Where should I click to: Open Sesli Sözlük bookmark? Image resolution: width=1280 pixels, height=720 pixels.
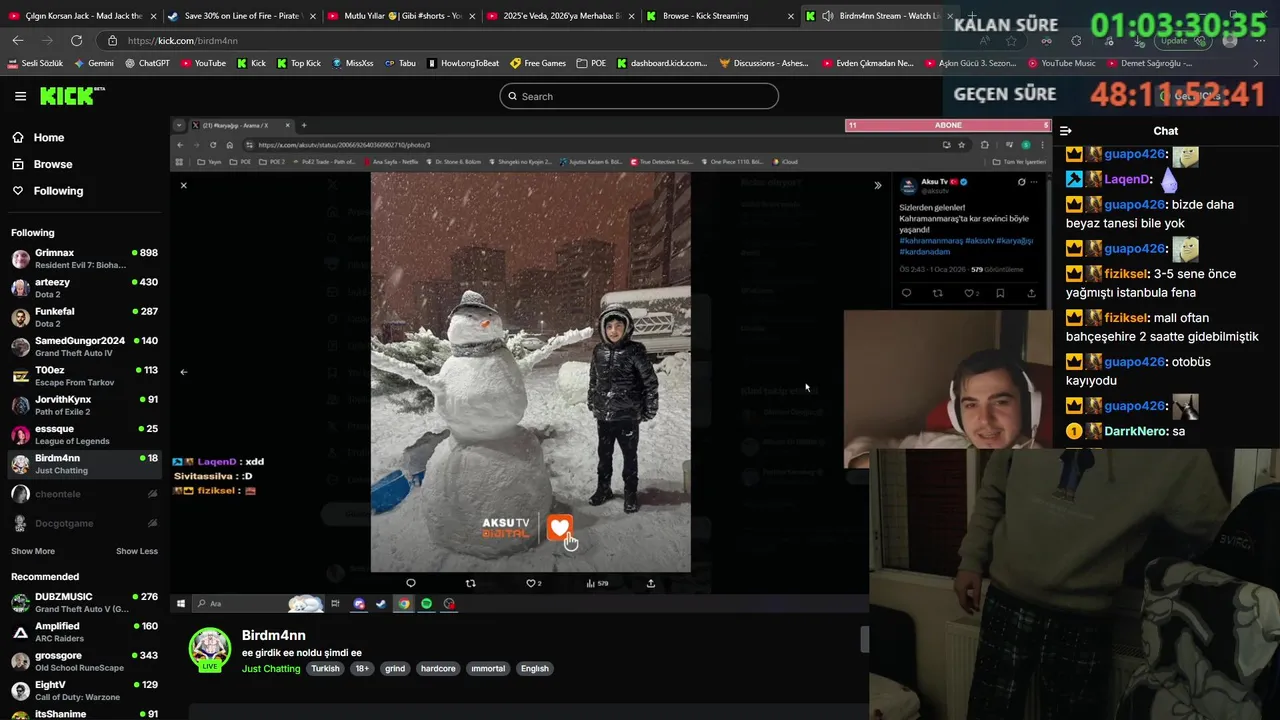(35, 63)
